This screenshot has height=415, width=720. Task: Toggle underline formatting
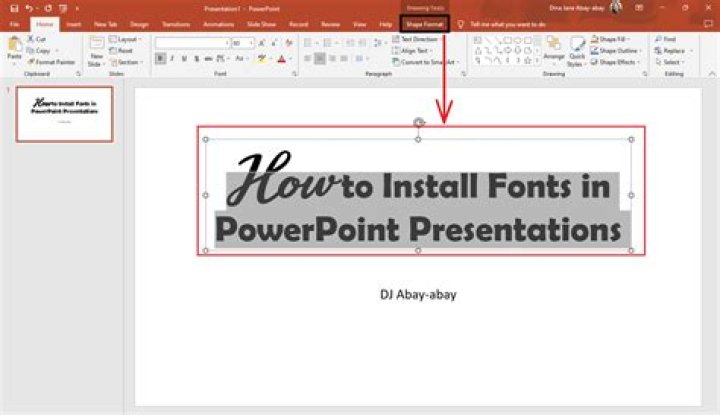point(182,59)
